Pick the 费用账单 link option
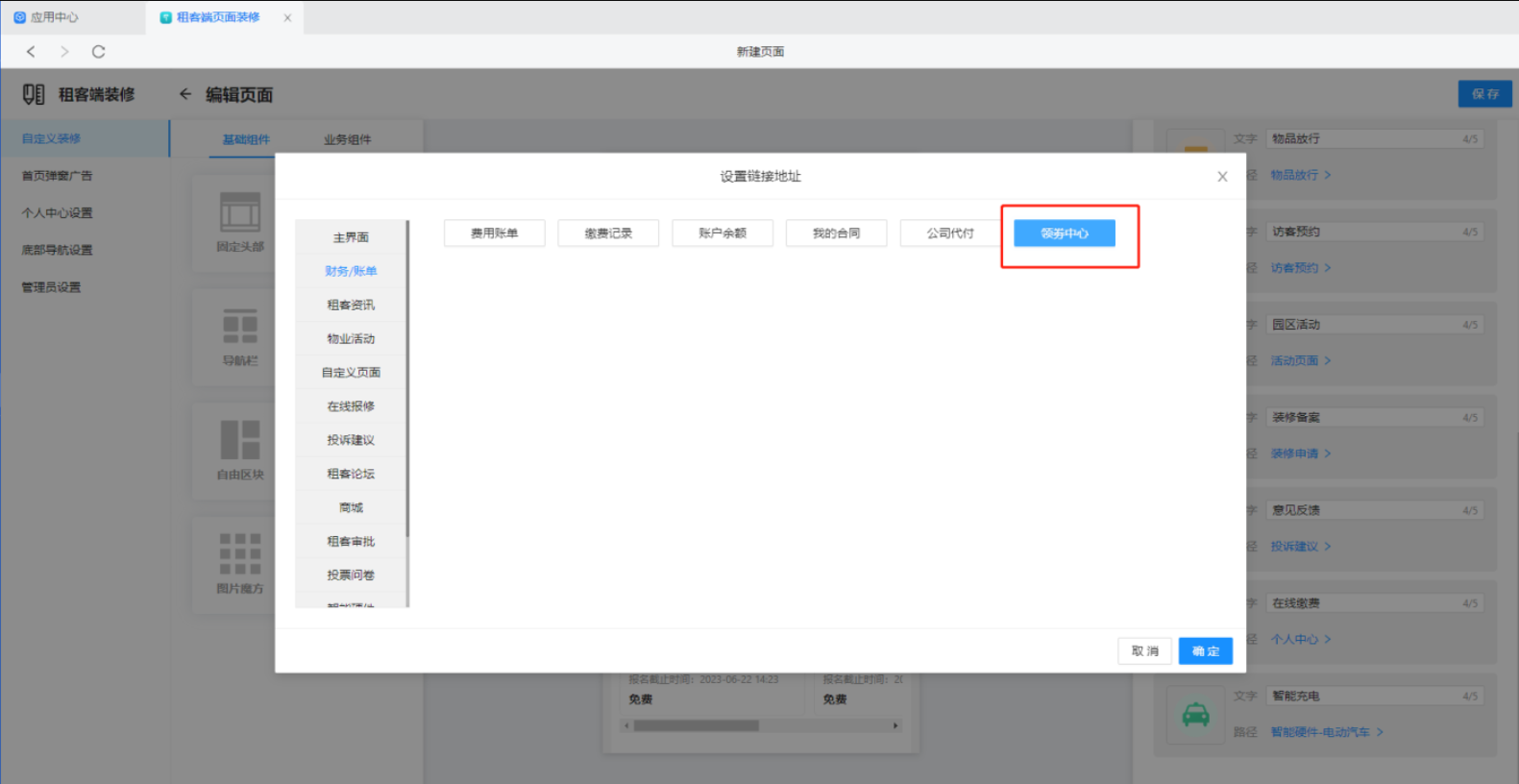The width and height of the screenshot is (1519, 784). tap(494, 233)
